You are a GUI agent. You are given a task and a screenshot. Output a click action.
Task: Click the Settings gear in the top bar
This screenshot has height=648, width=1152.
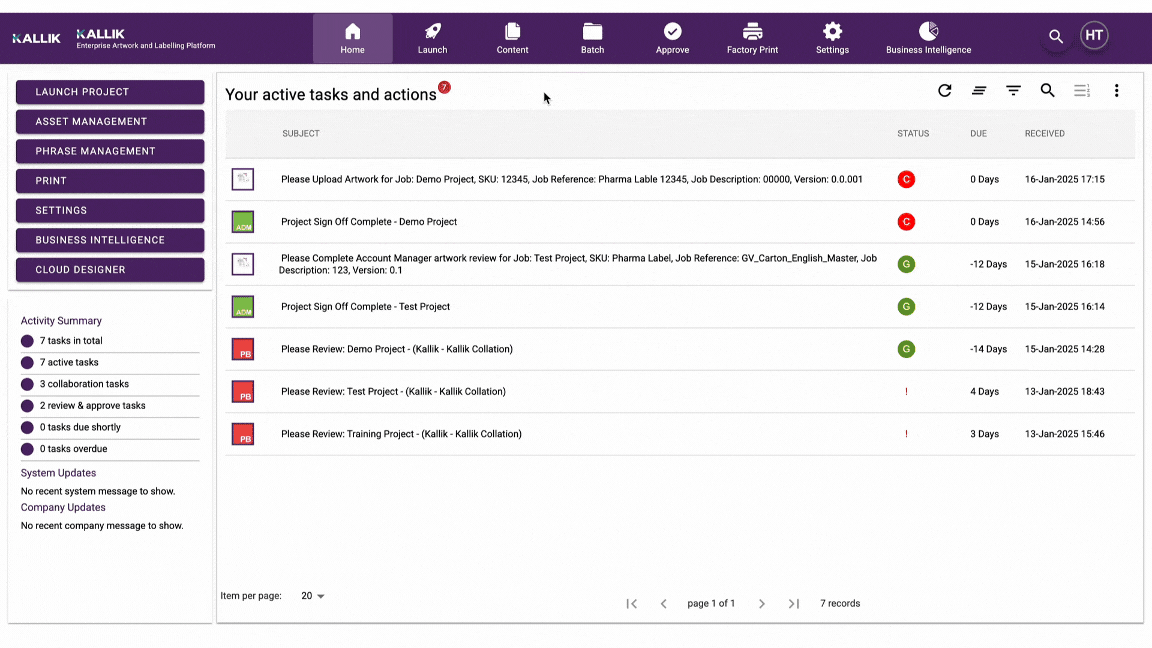[832, 31]
